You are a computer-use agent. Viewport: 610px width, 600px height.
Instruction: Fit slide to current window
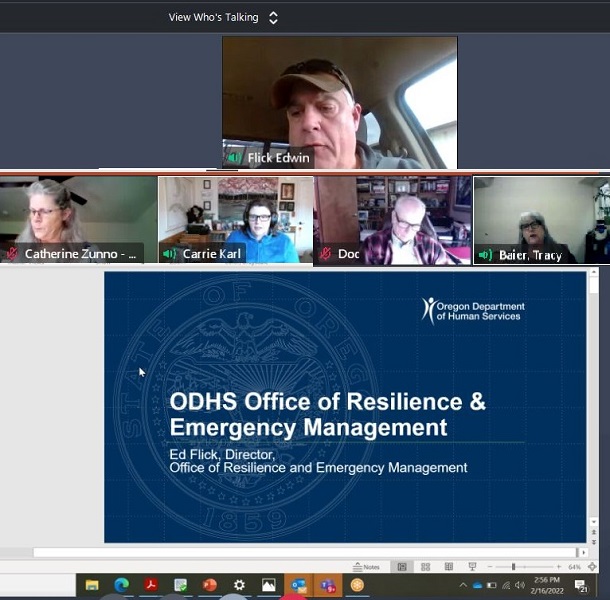[x=592, y=567]
